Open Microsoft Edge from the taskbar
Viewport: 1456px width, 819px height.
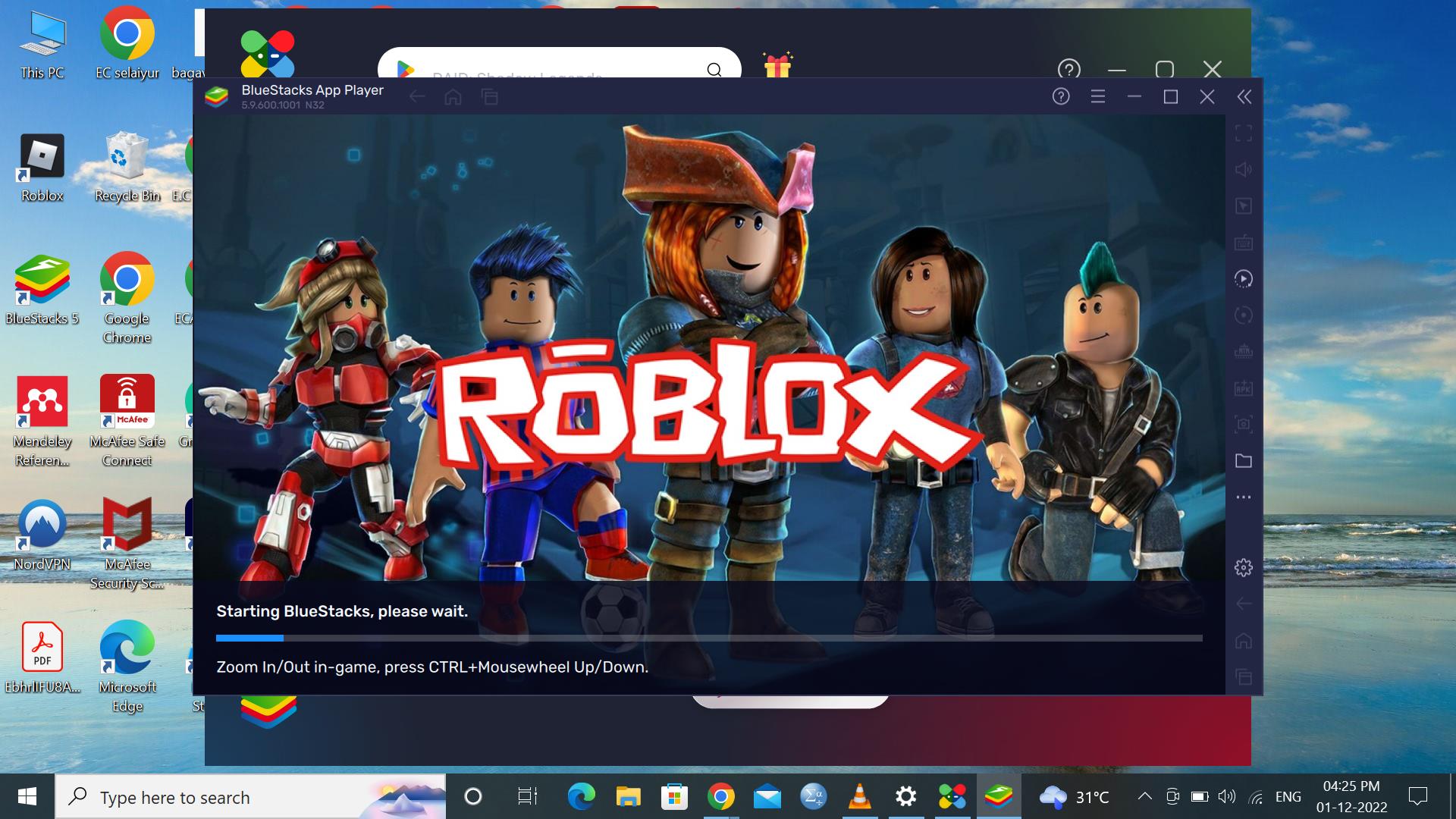point(582,796)
